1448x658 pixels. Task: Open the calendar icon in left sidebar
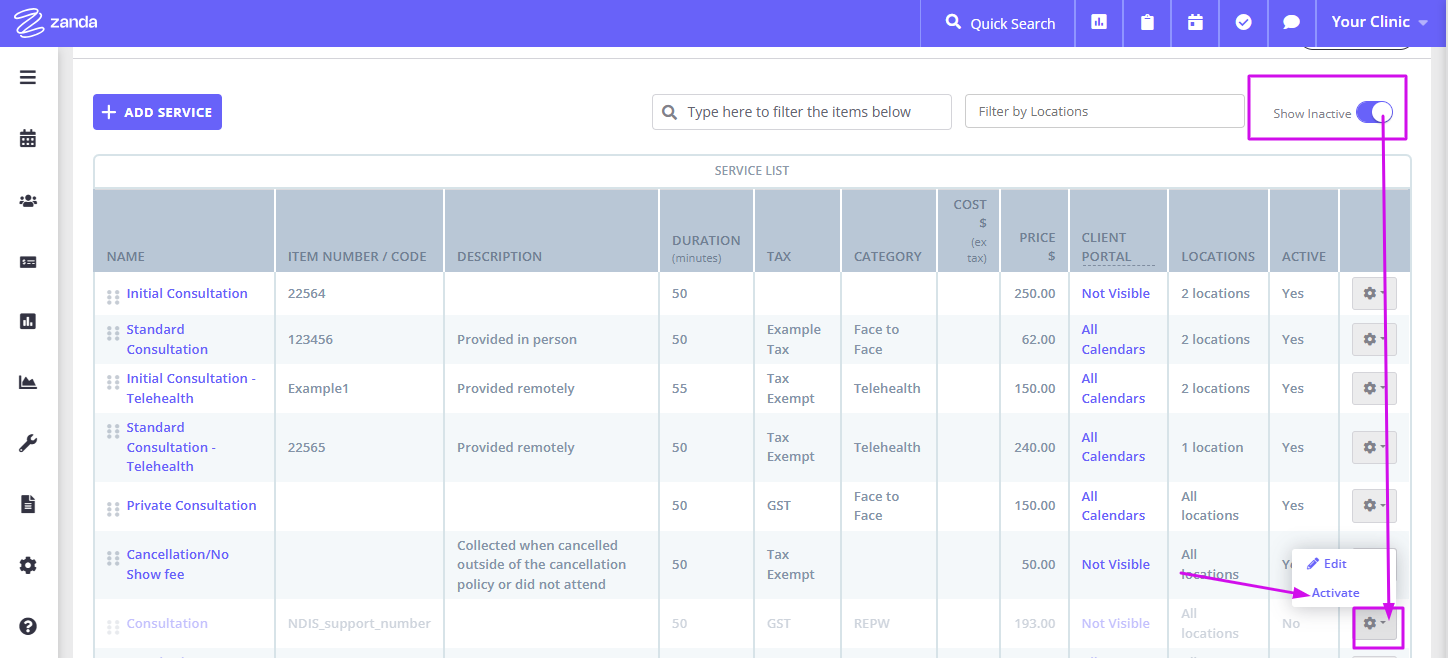tap(28, 139)
